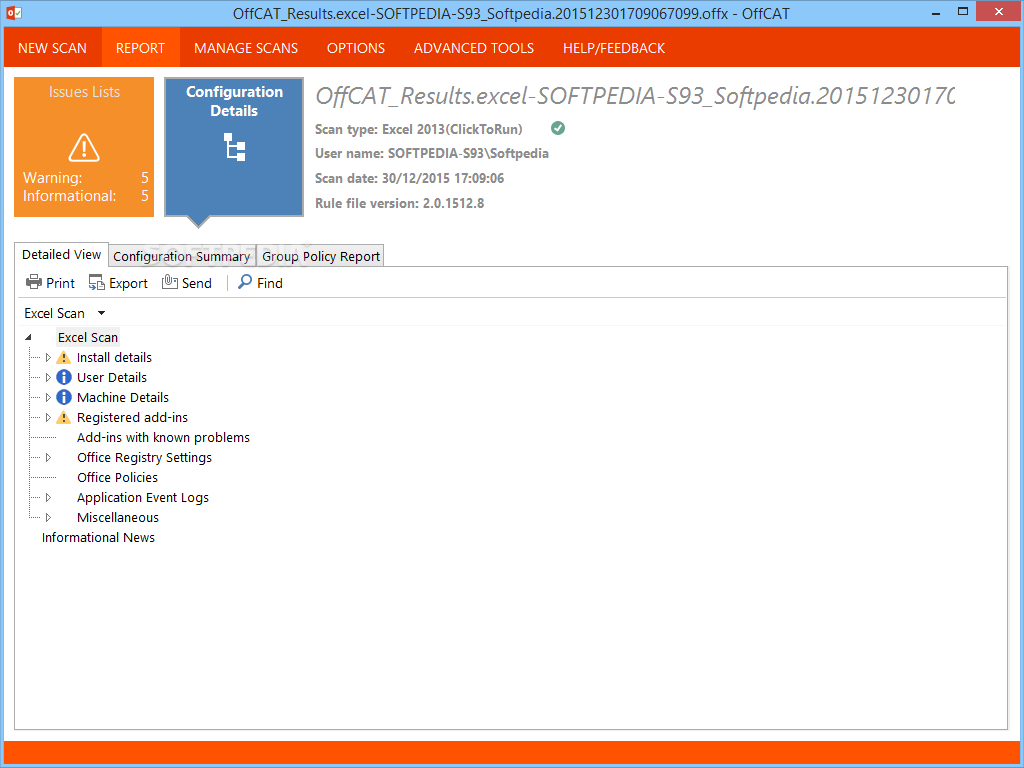The width and height of the screenshot is (1024, 768).
Task: Click the warning icon beside Install details
Action: (x=63, y=357)
